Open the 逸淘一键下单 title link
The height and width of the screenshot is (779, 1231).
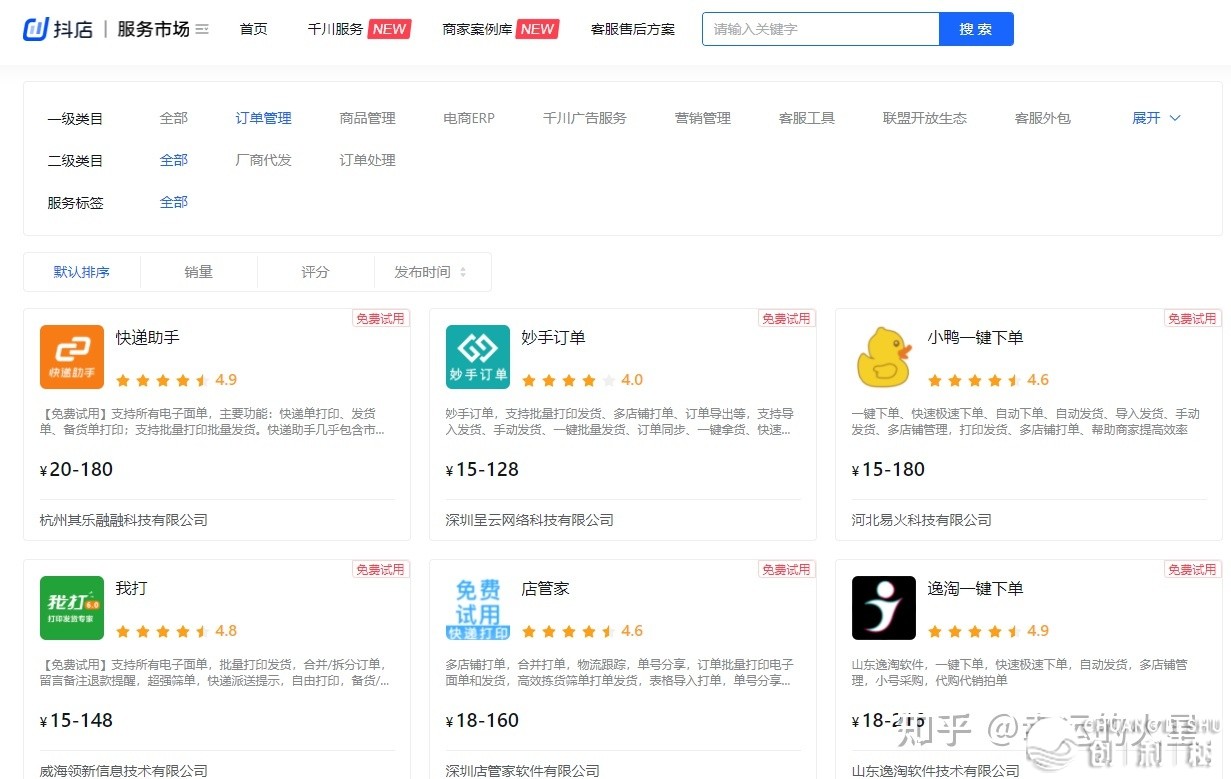(976, 589)
